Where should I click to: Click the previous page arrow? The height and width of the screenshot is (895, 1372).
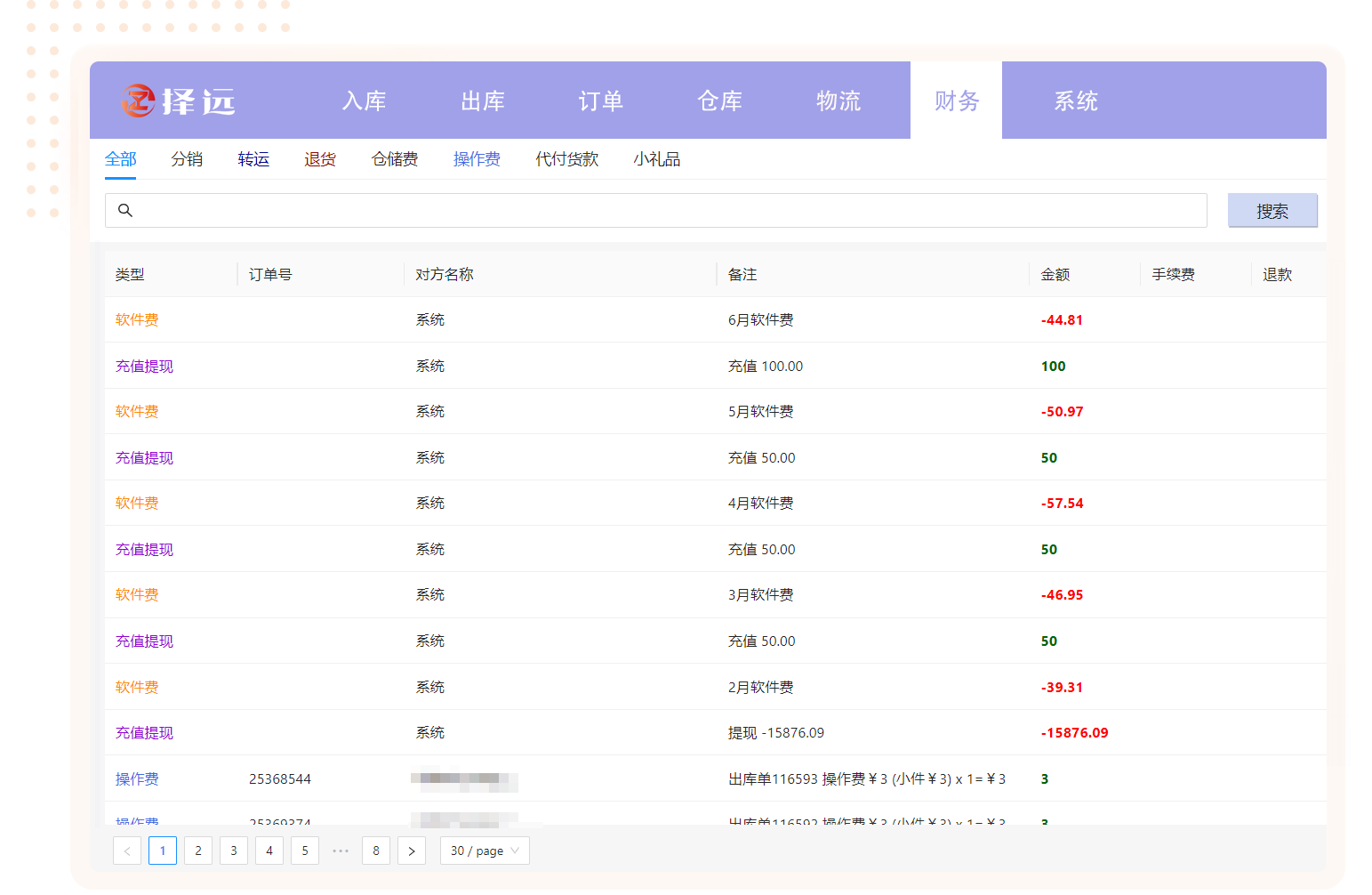point(127,851)
